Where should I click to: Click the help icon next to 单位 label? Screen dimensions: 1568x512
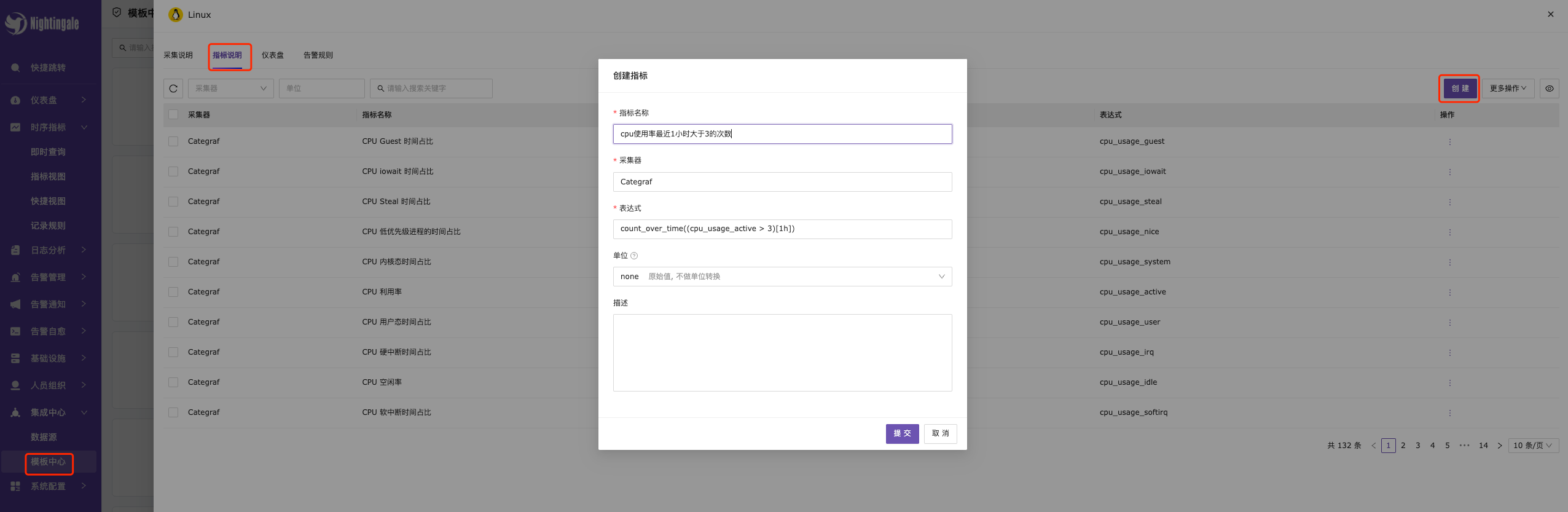pos(634,256)
